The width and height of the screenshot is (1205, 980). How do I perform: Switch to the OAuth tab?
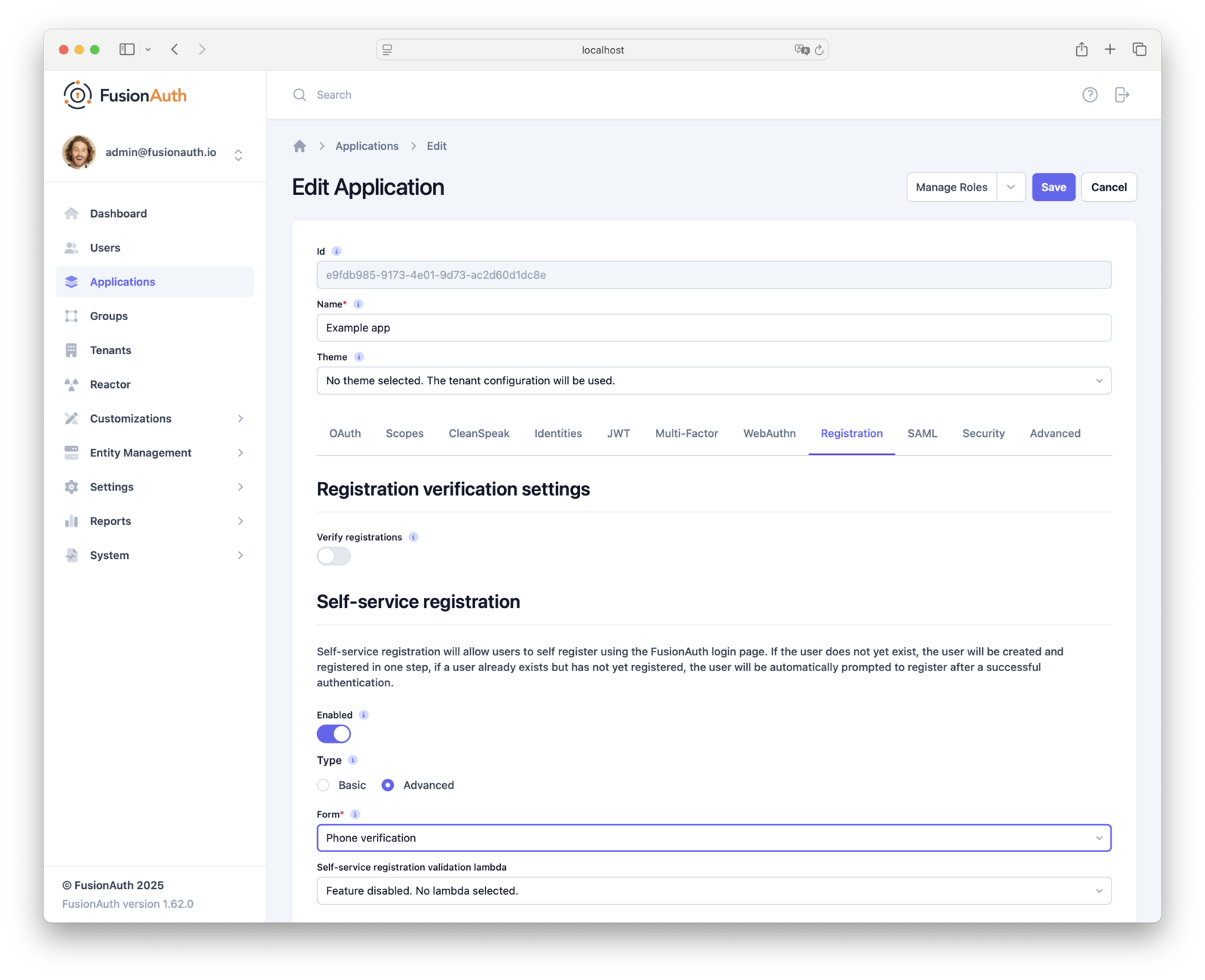344,433
